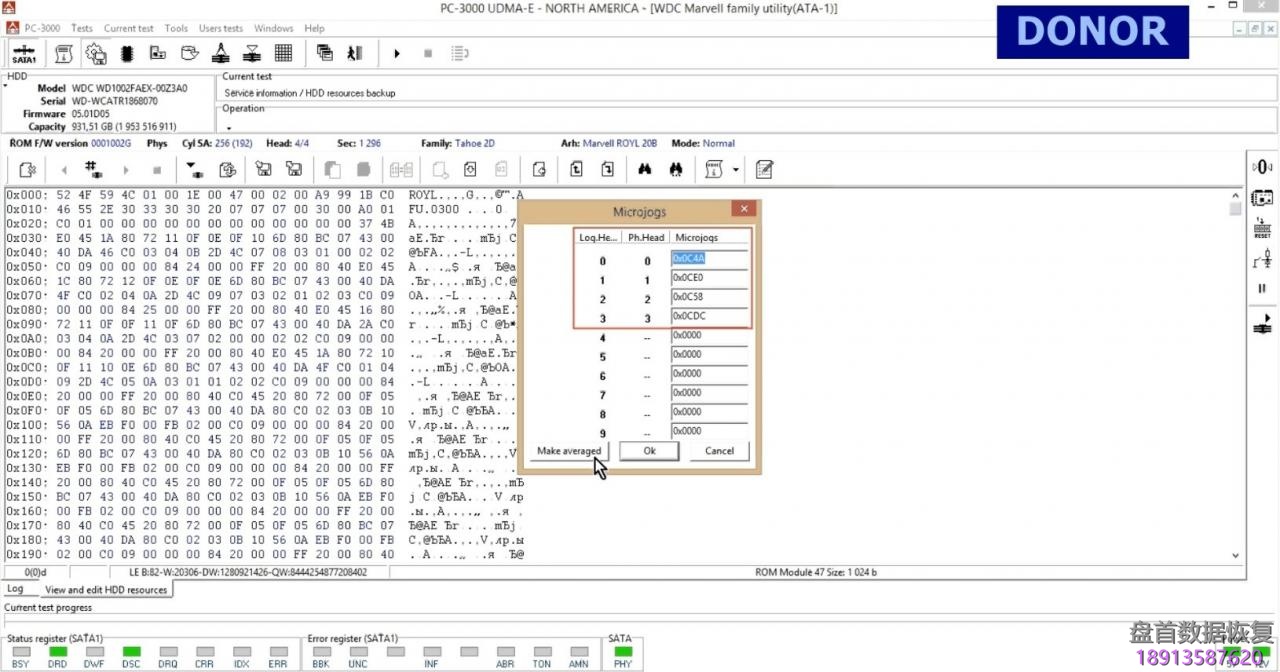The height and width of the screenshot is (672, 1280).
Task: Open the edit notepad icon in hex toolbar
Action: coord(765,170)
